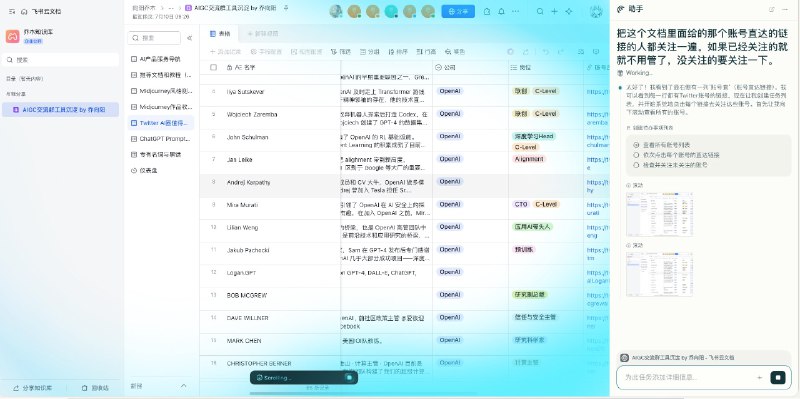Screen dimensions: 800x399
Task: Click the 分享知识库 button at bottom left
Action: [x=32, y=388]
